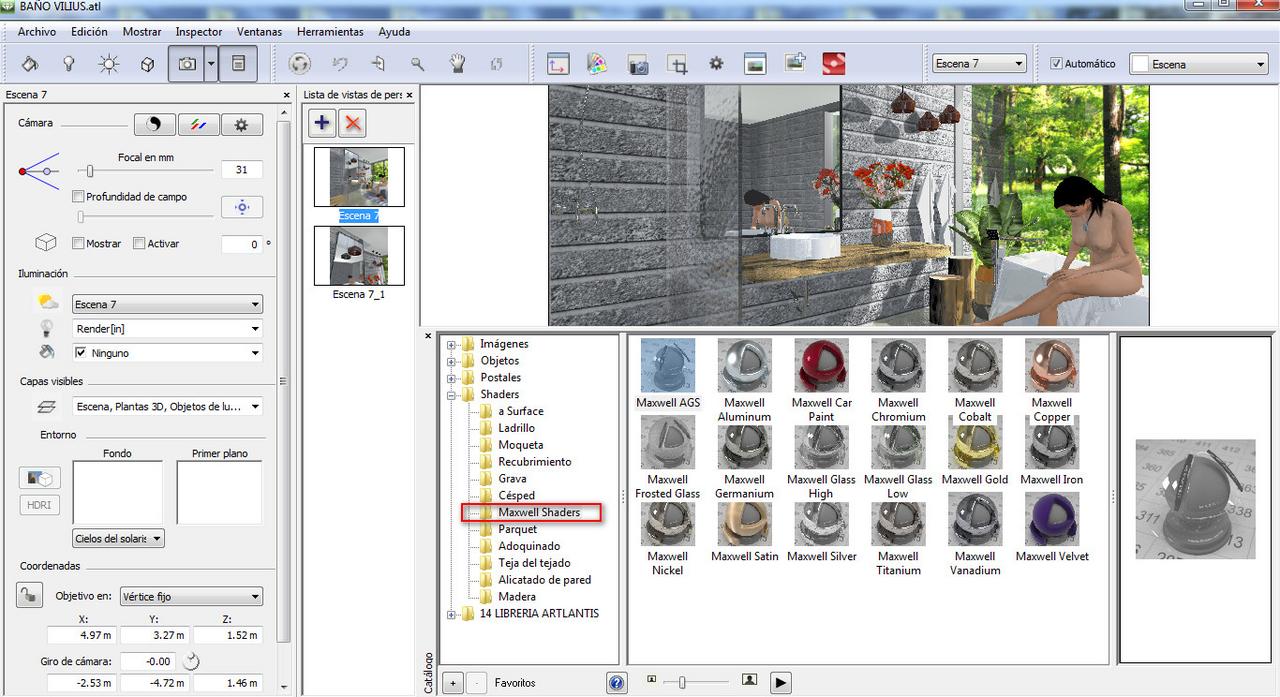Expand the Imágenes catalog folder
Image resolution: width=1280 pixels, height=697 pixels.
[451, 344]
